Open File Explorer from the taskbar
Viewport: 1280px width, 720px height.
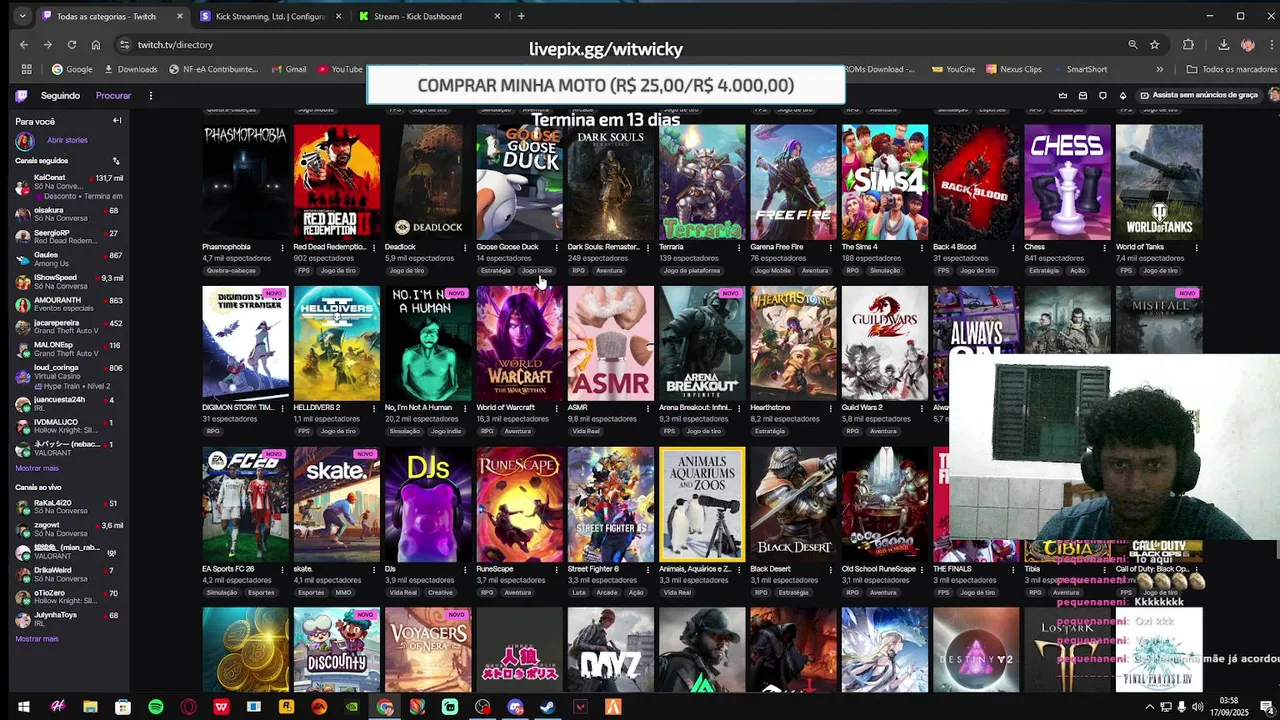click(90, 707)
